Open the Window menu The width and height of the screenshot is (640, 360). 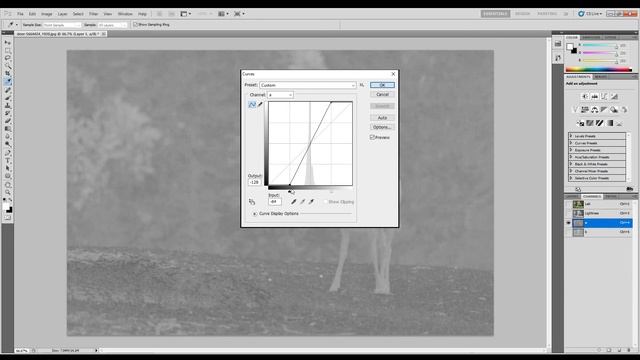125,14
